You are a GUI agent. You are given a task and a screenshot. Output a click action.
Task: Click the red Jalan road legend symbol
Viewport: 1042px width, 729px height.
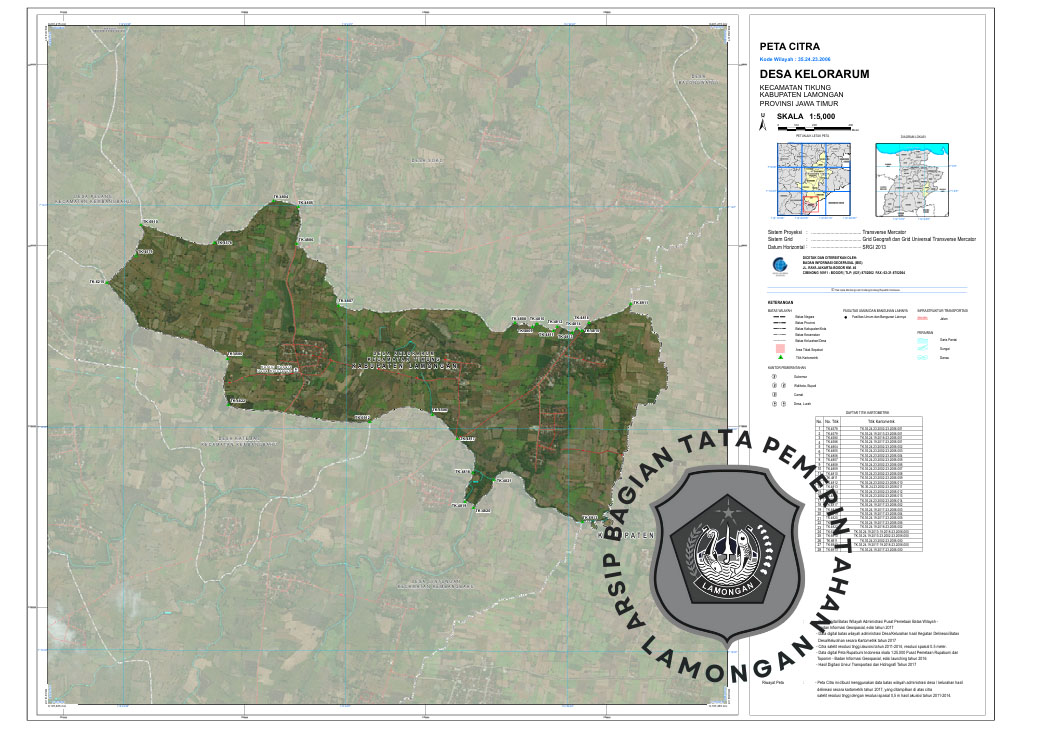click(921, 317)
